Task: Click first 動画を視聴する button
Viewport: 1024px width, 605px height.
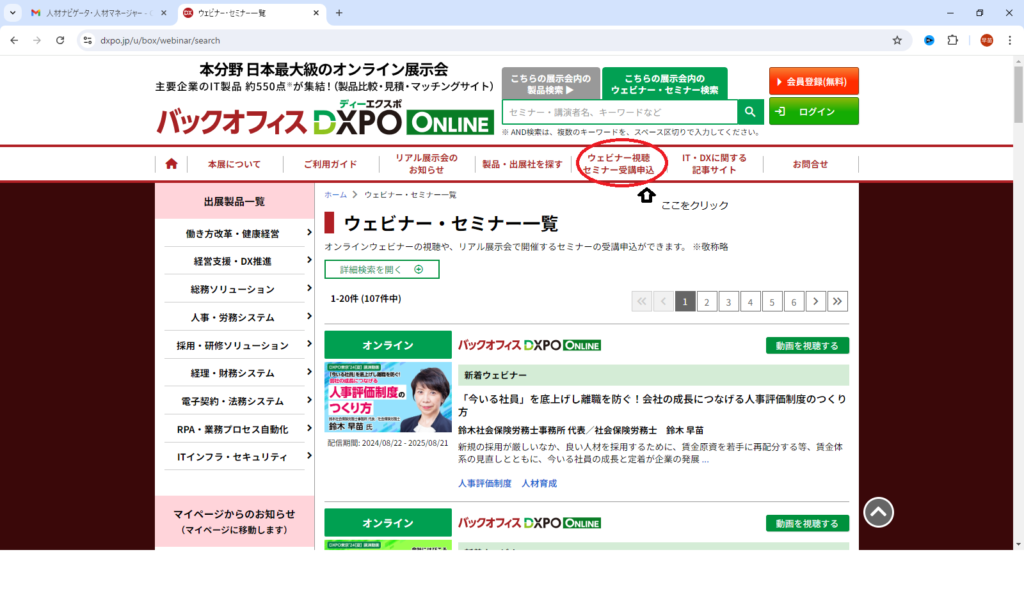Action: coord(807,346)
